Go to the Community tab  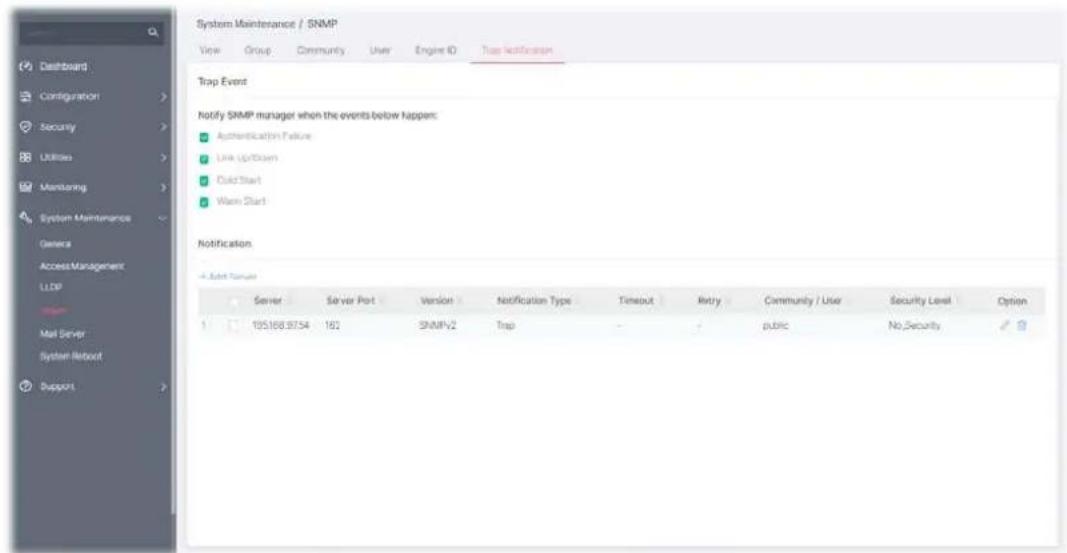click(321, 50)
